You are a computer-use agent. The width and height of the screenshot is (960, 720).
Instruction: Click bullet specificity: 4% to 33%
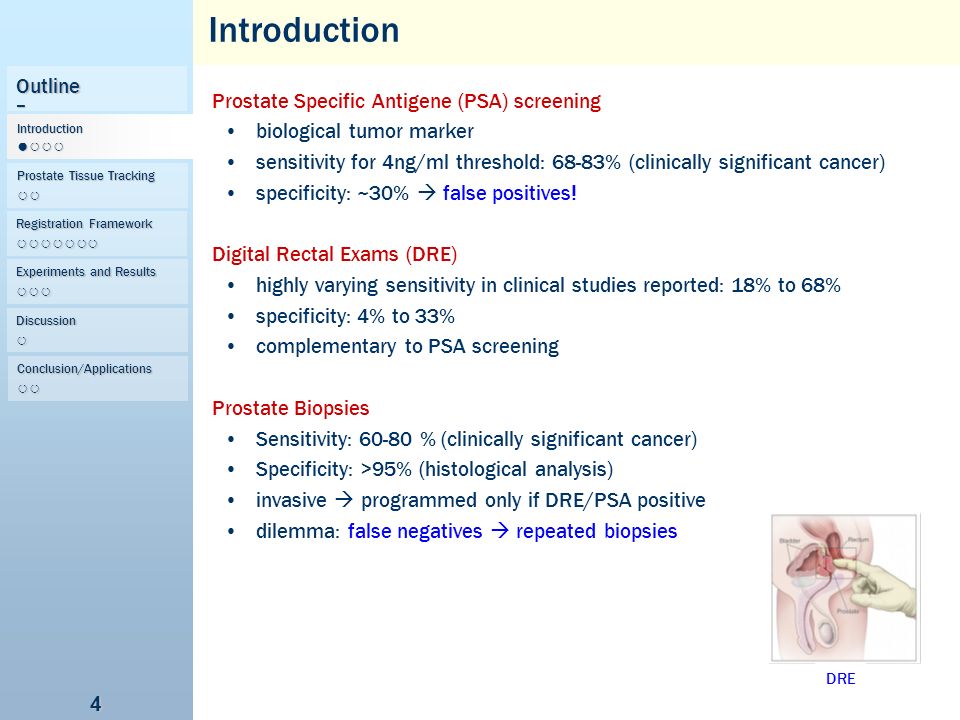pos(355,317)
